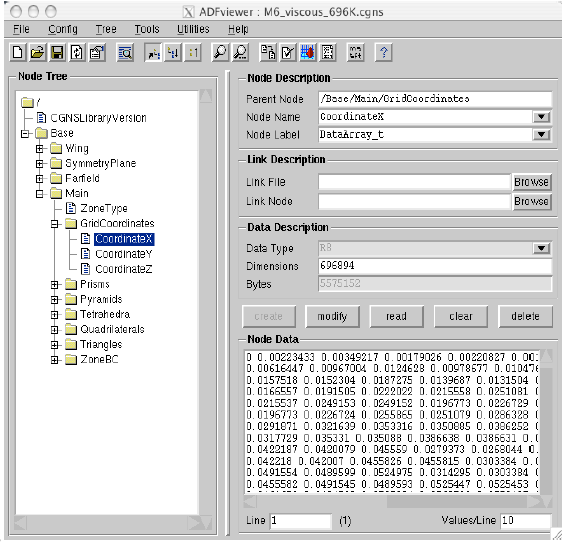This screenshot has width=565, height=543.
Task: Click the clear button
Action: click(461, 316)
